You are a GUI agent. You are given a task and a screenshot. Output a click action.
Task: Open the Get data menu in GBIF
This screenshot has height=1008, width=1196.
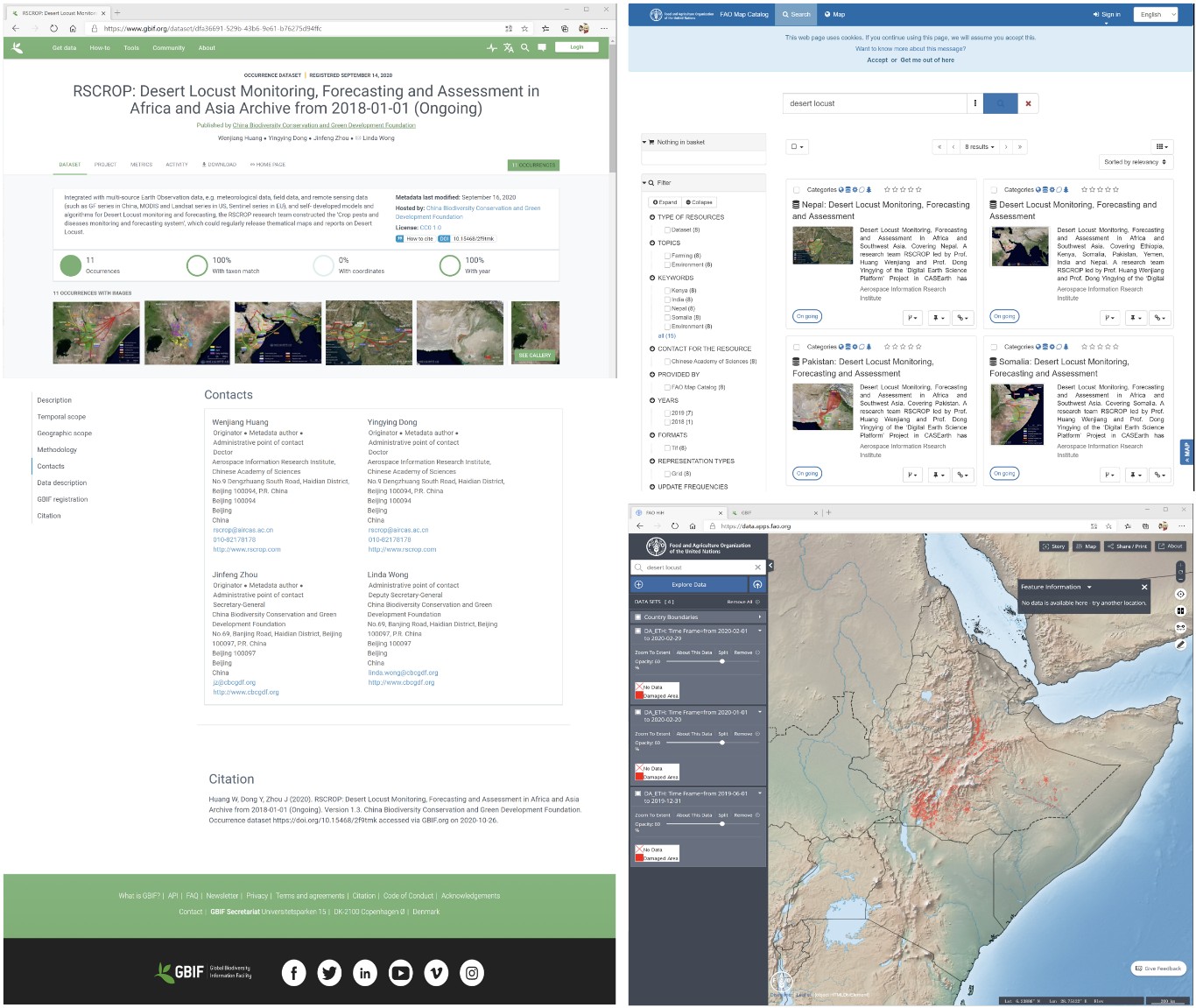(x=64, y=48)
